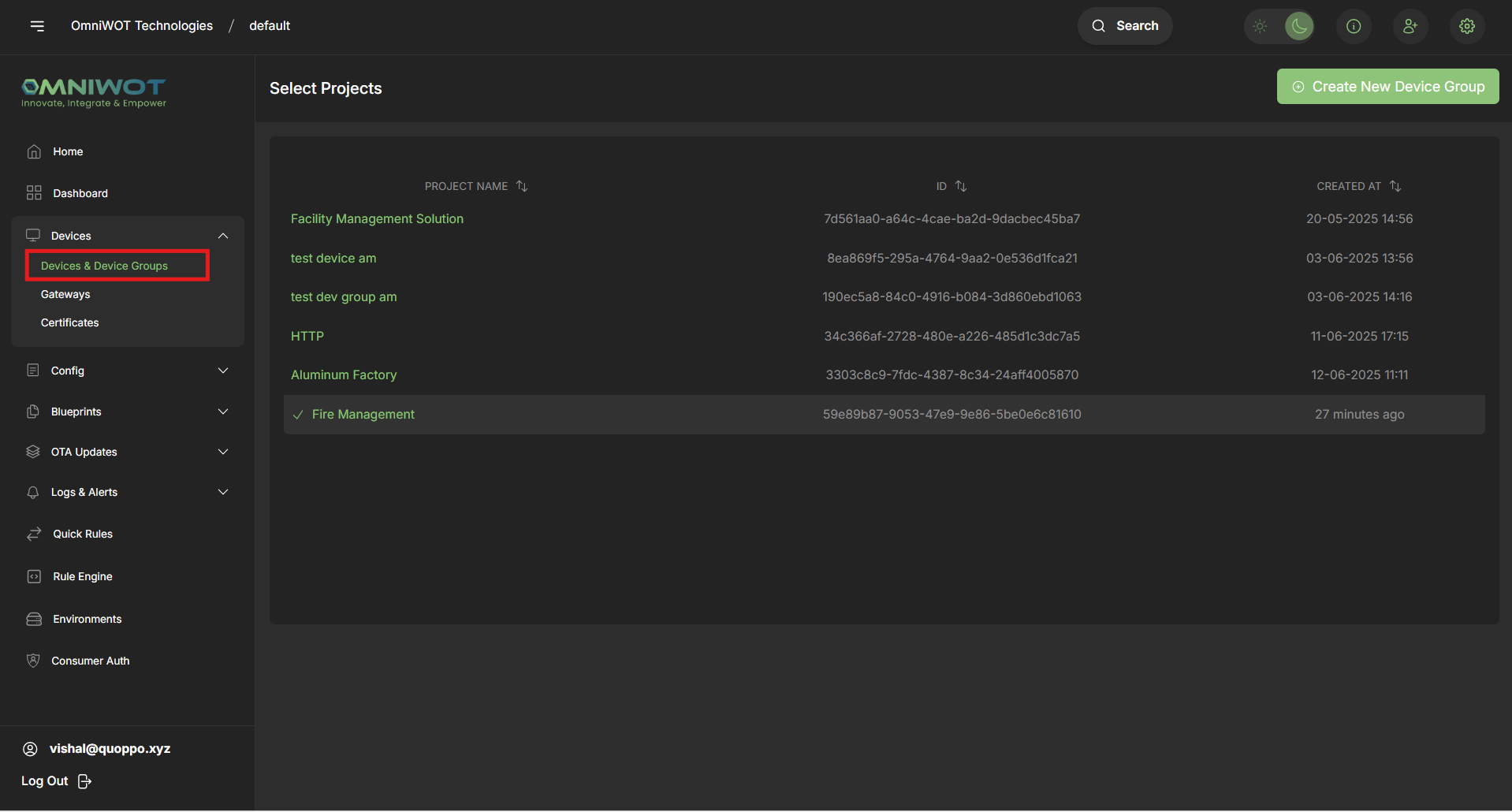
Task: Click the Log Out icon
Action: click(x=85, y=780)
